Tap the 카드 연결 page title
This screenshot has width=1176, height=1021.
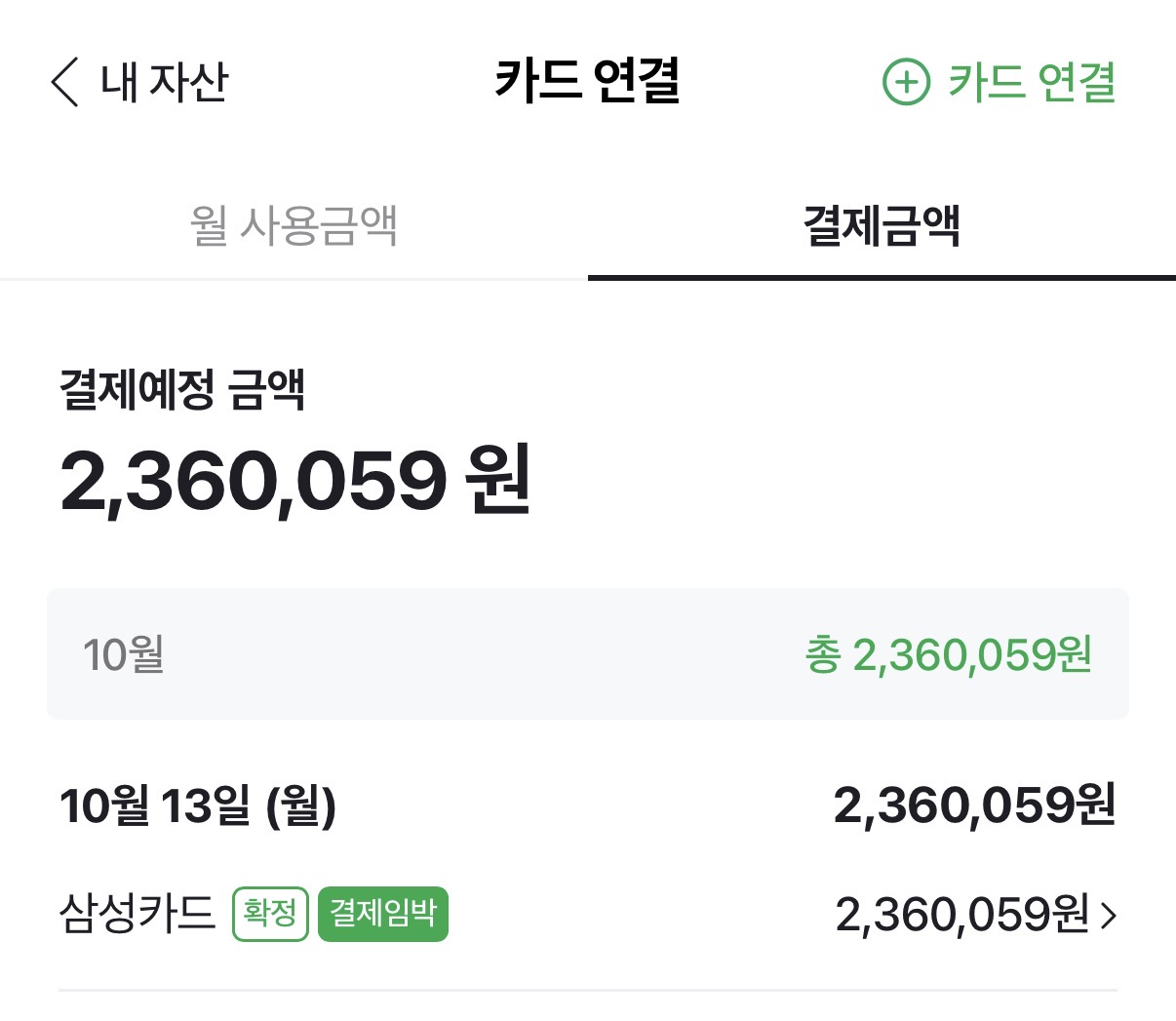click(587, 81)
